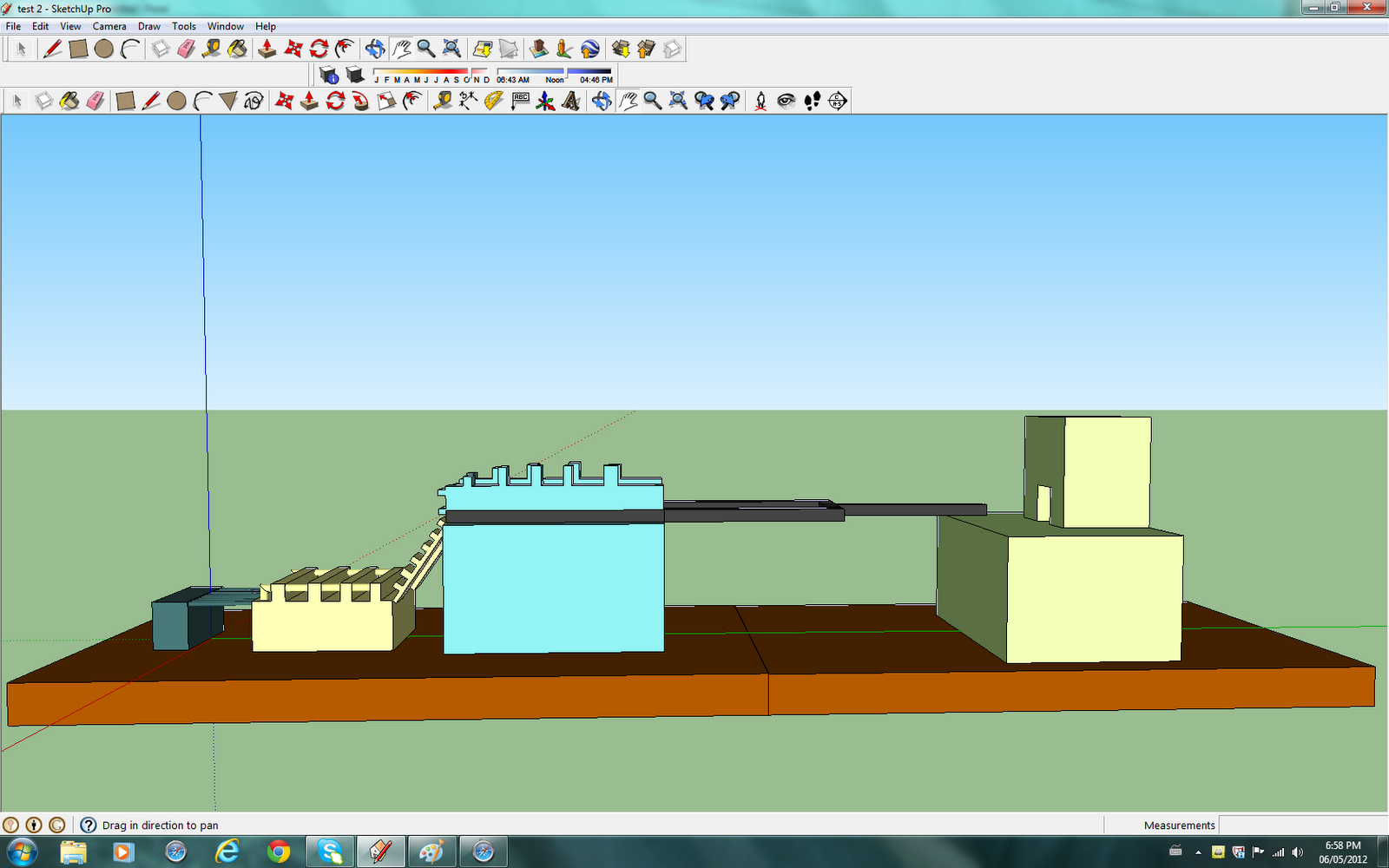Open the Camera menu

109,26
